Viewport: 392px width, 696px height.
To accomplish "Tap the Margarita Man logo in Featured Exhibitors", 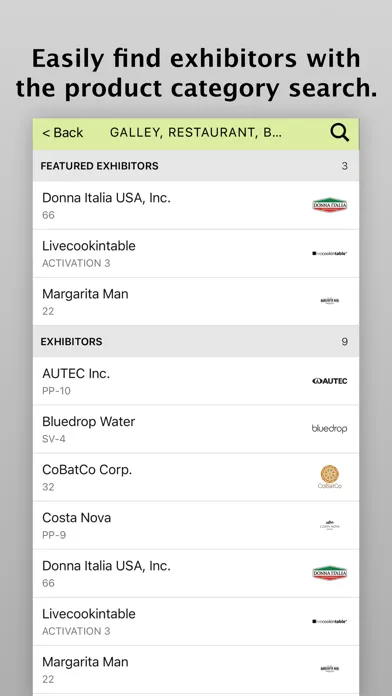I will point(329,301).
